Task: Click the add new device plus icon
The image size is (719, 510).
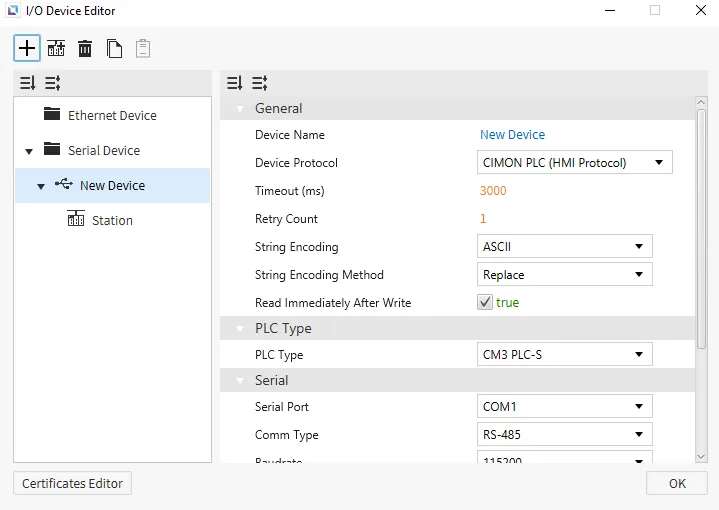Action: tap(27, 48)
